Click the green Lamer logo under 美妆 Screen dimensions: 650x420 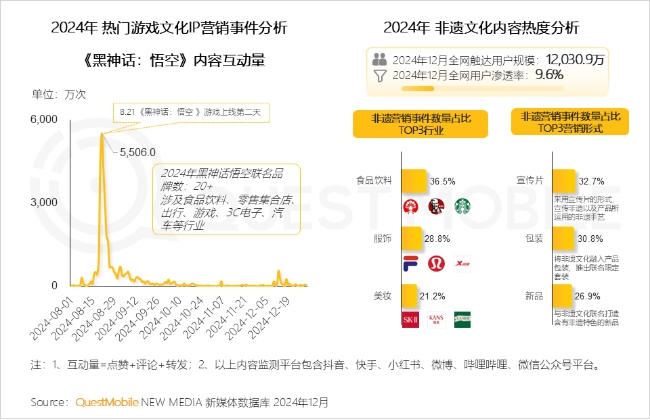tap(462, 320)
